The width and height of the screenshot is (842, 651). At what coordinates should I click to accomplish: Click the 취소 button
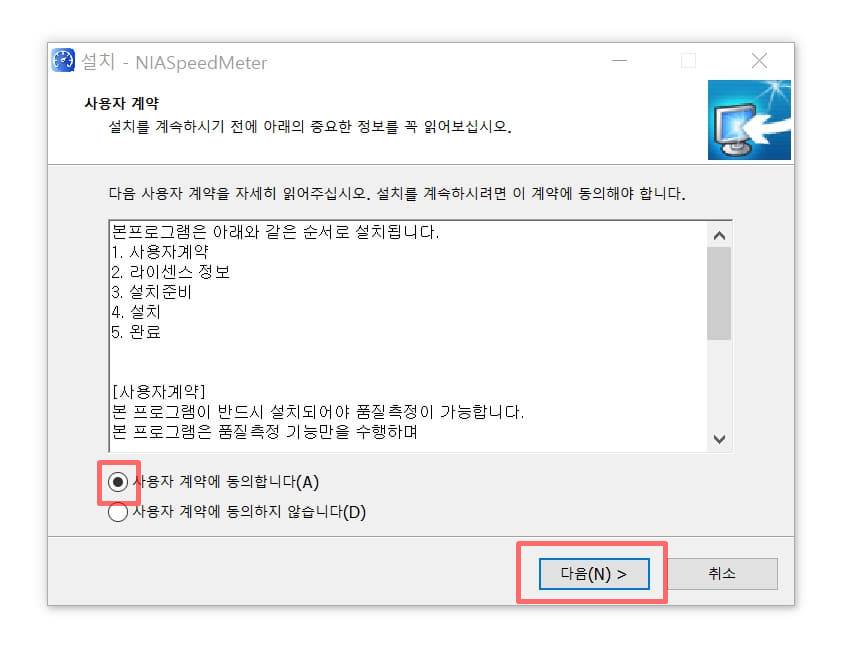tap(722, 574)
